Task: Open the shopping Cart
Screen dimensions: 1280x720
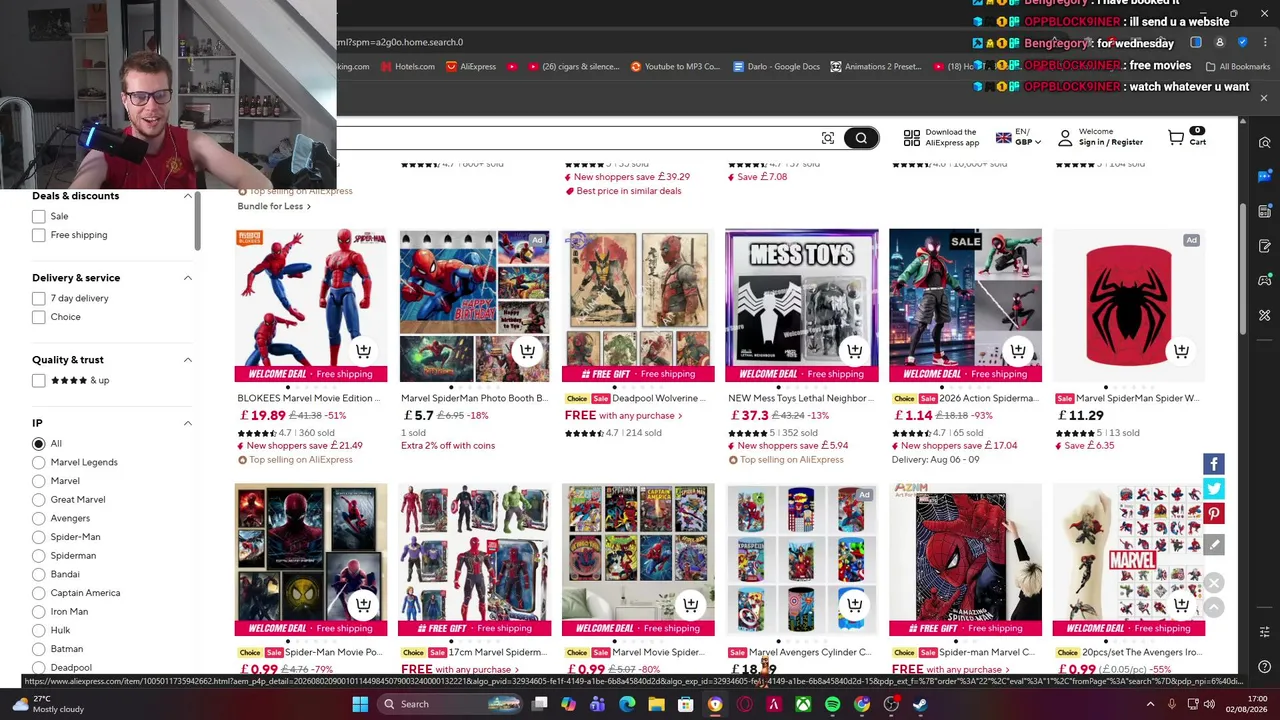Action: point(1187,137)
